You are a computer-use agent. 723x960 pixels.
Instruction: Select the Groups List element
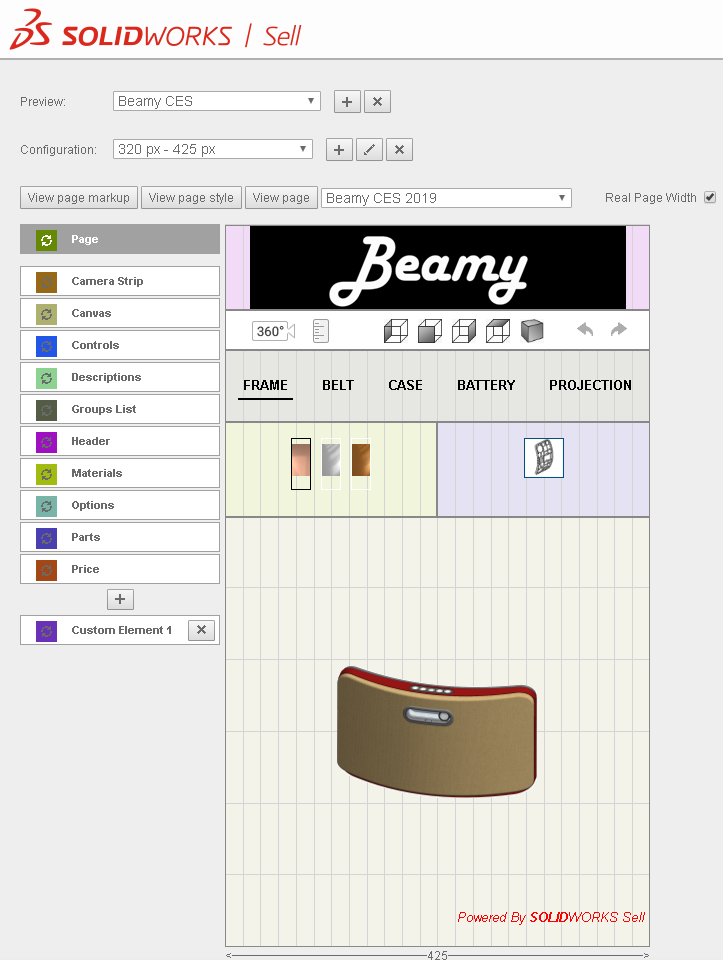click(x=120, y=409)
